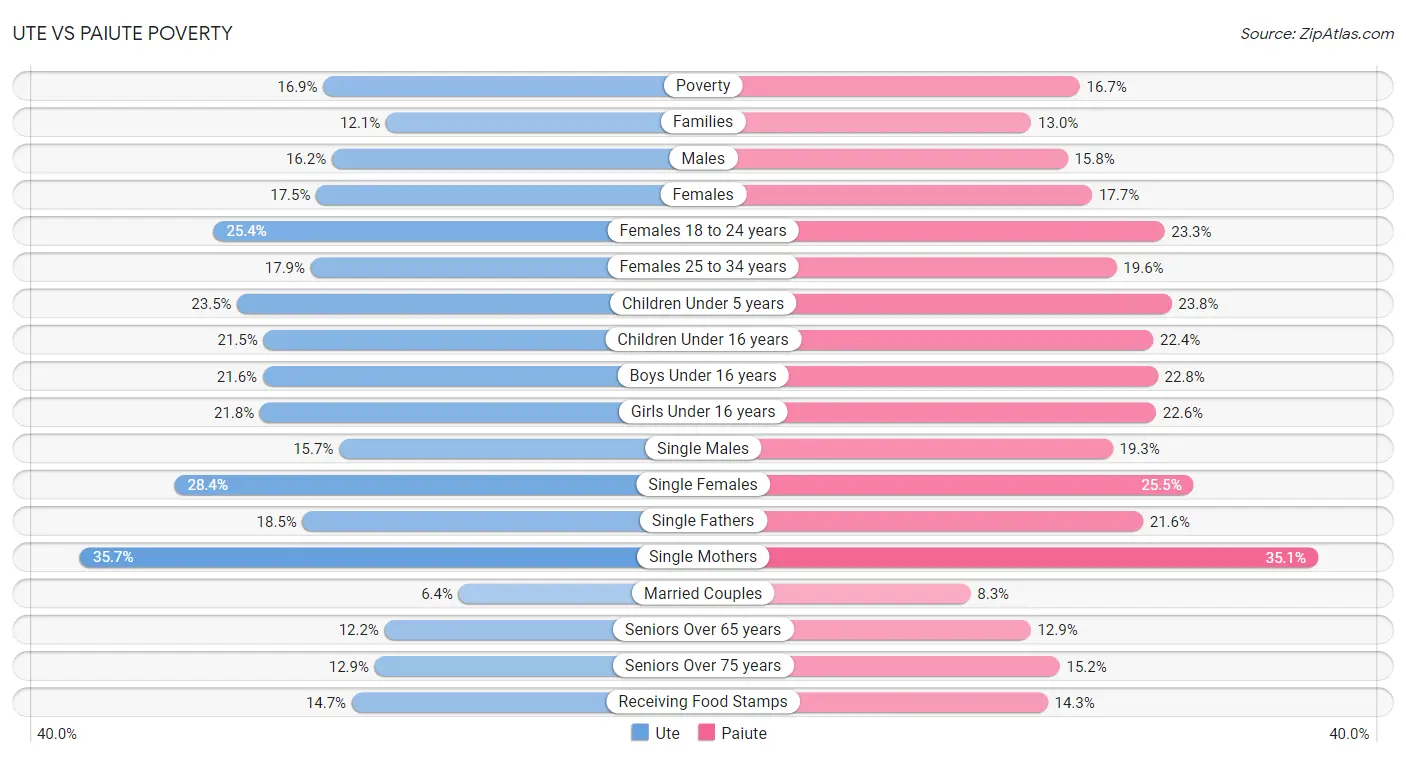Click the Paiute Single Fathers 21.6% bar
Viewport: 1406px width, 758px height.
pyautogui.click(x=923, y=521)
